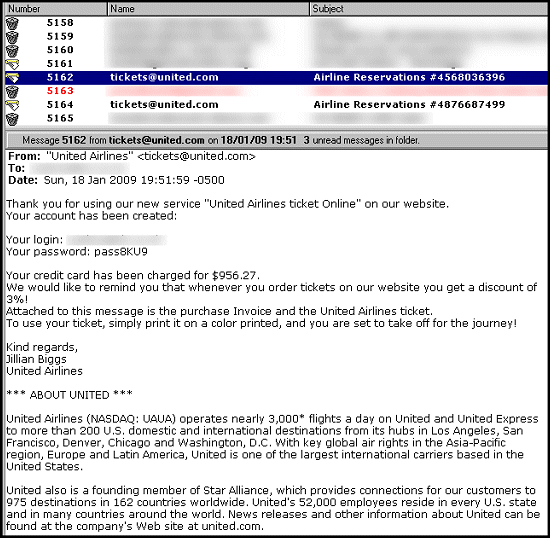The image size is (550, 538).
Task: Select the red message number 5163
Action: pos(60,91)
